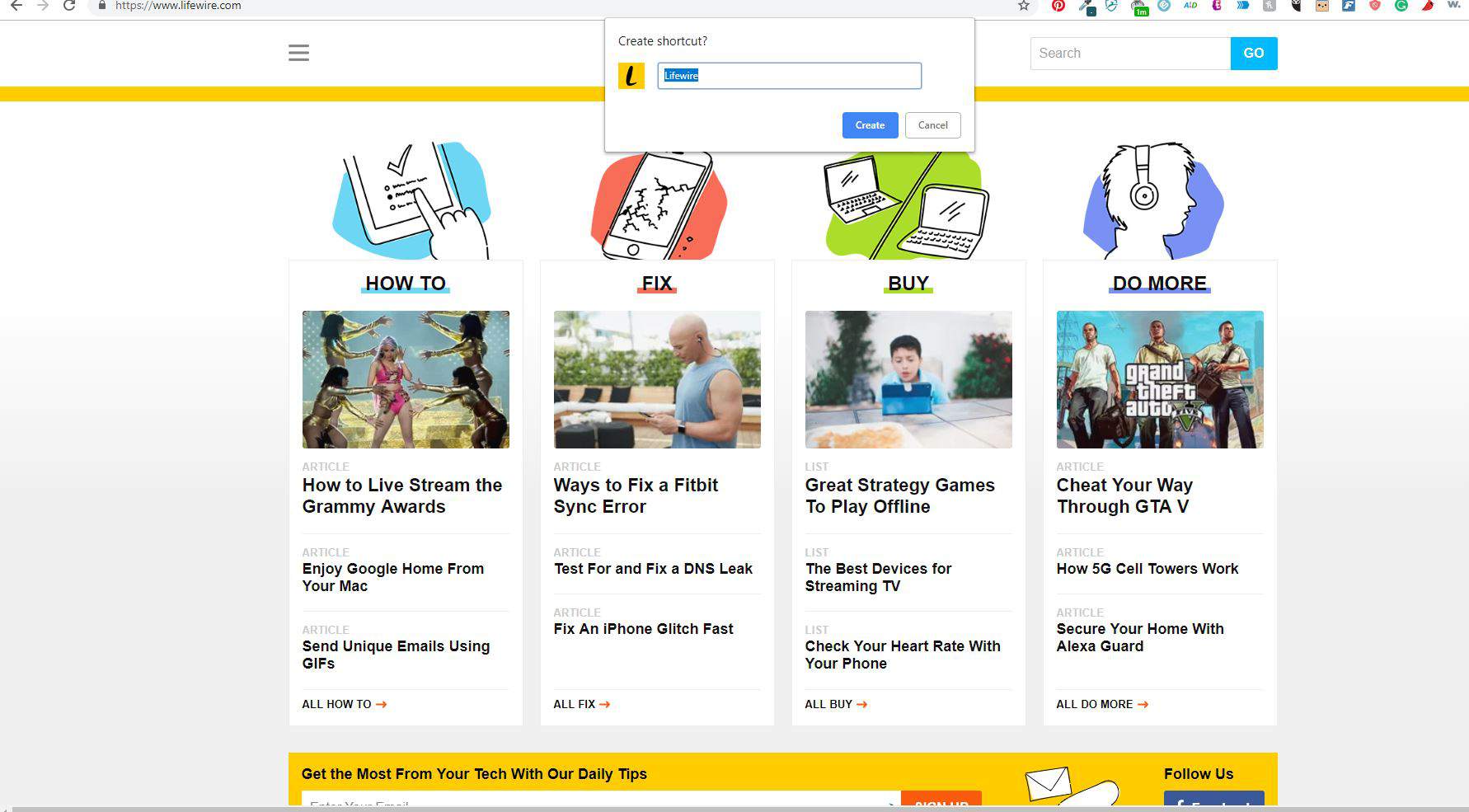1469x812 pixels.
Task: Click the Grammy Awards performance thumbnail
Action: click(406, 379)
